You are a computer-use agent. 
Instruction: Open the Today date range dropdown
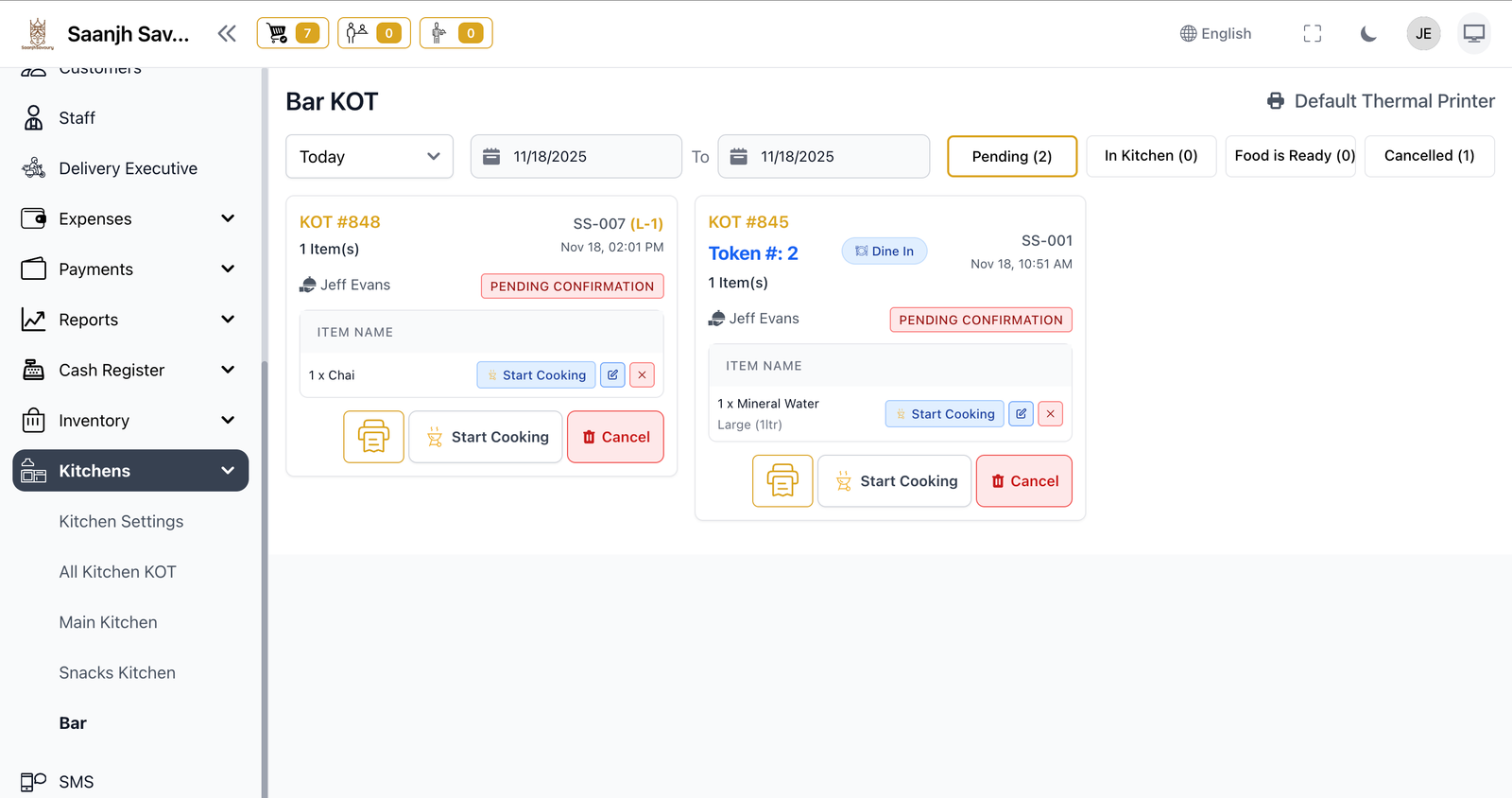click(369, 157)
